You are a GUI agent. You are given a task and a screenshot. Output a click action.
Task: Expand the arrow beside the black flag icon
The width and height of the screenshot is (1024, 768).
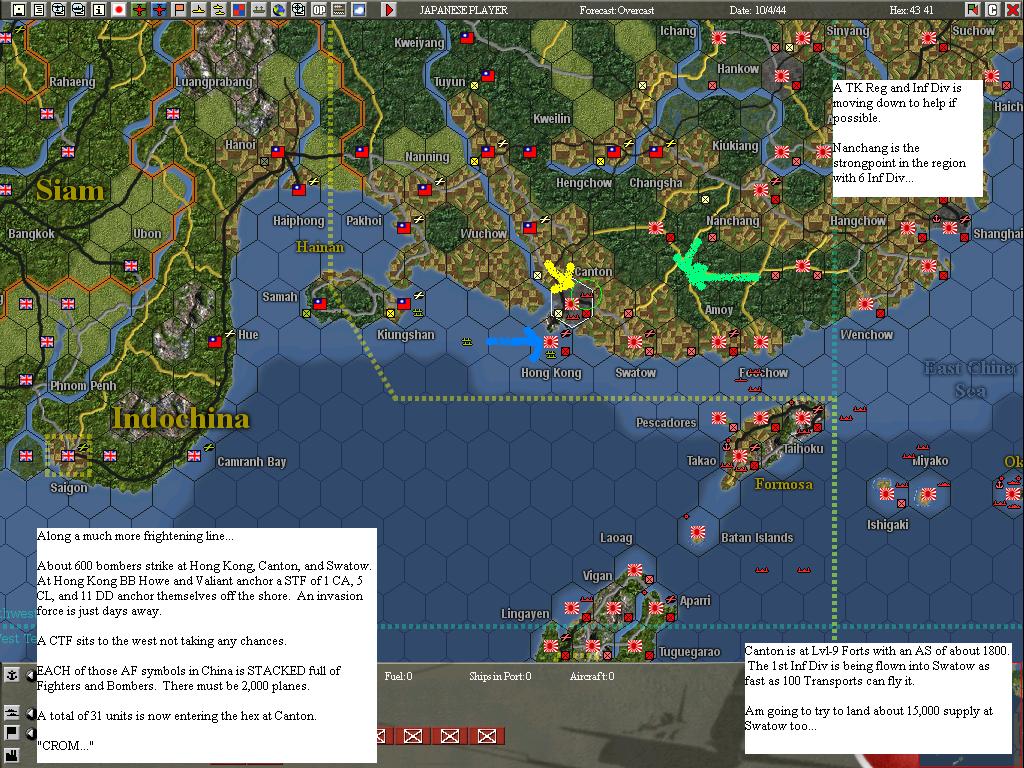(30, 733)
